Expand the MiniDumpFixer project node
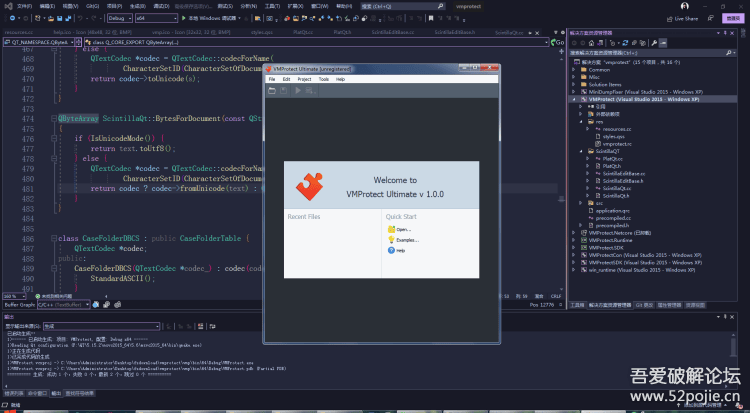 pos(574,92)
